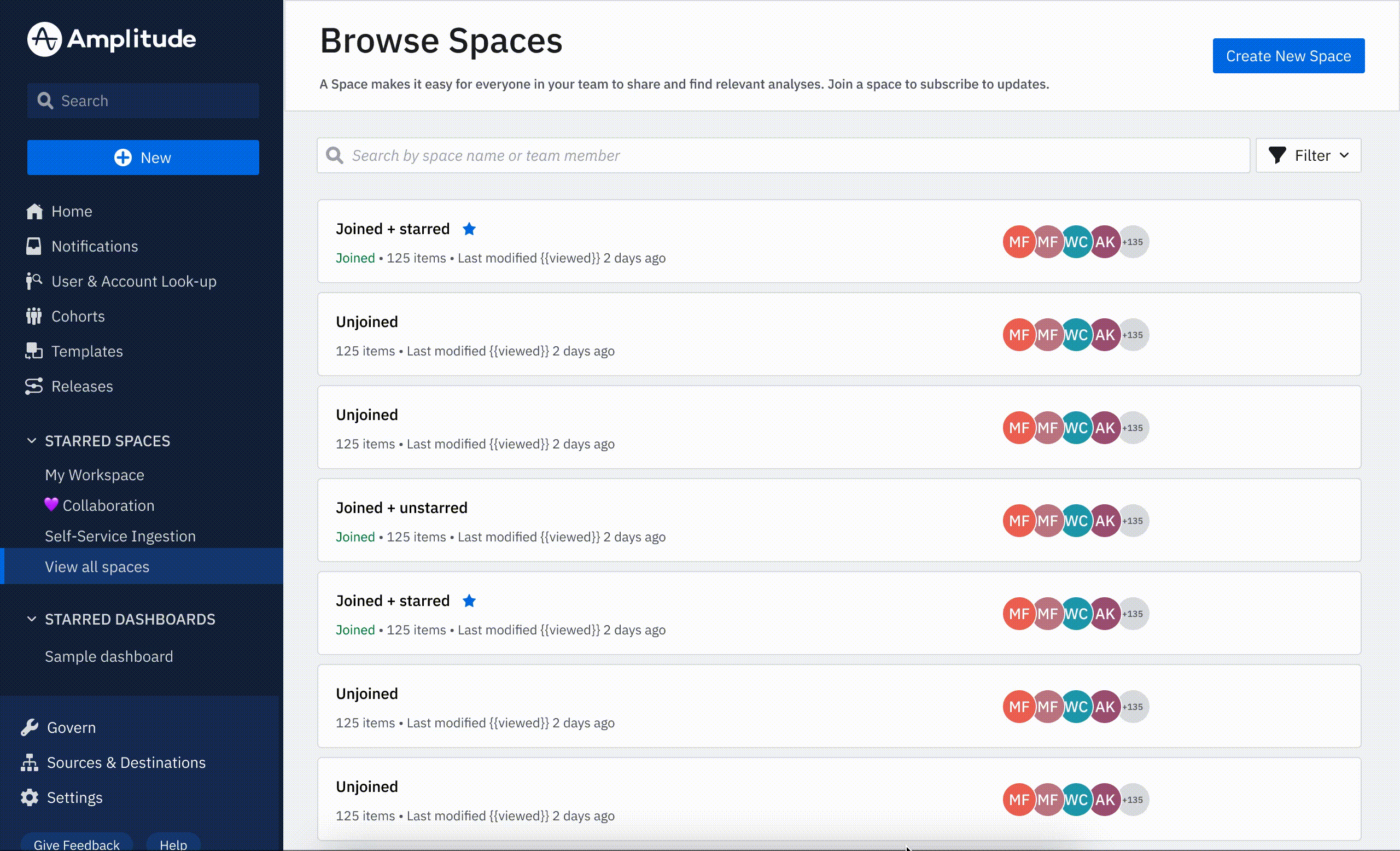Click the Home house icon
The image size is (1400, 851).
tap(34, 211)
